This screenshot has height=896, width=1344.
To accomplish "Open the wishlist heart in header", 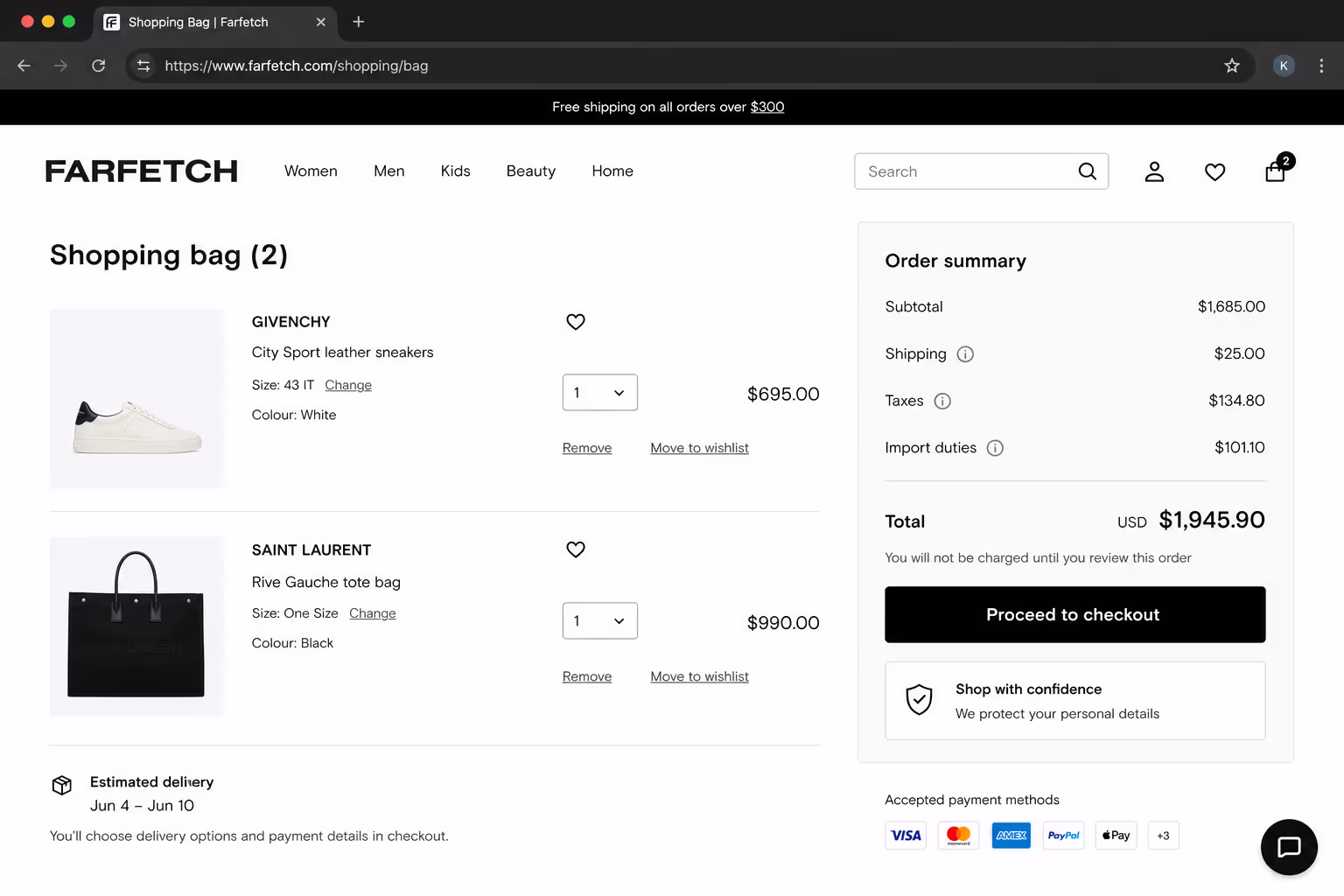I will 1214,172.
